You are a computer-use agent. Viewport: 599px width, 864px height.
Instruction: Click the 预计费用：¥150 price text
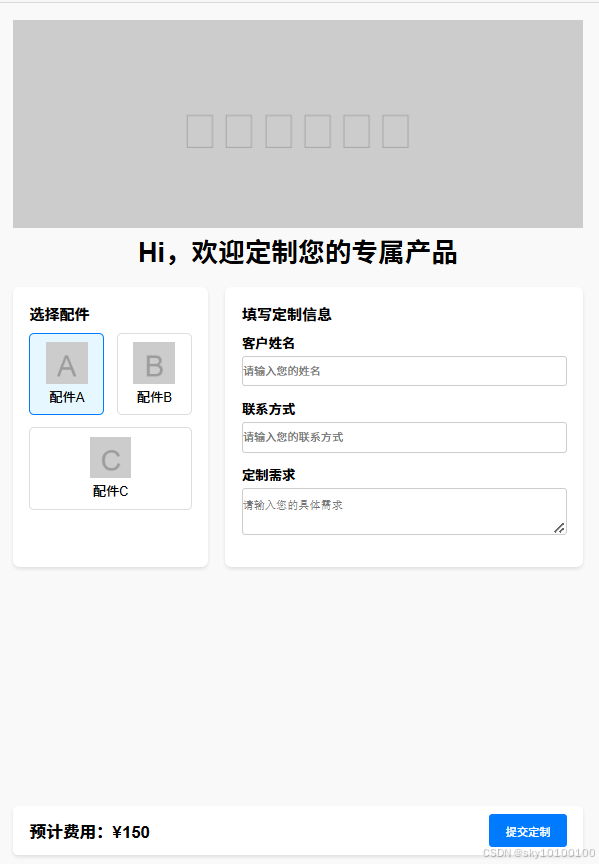90,831
